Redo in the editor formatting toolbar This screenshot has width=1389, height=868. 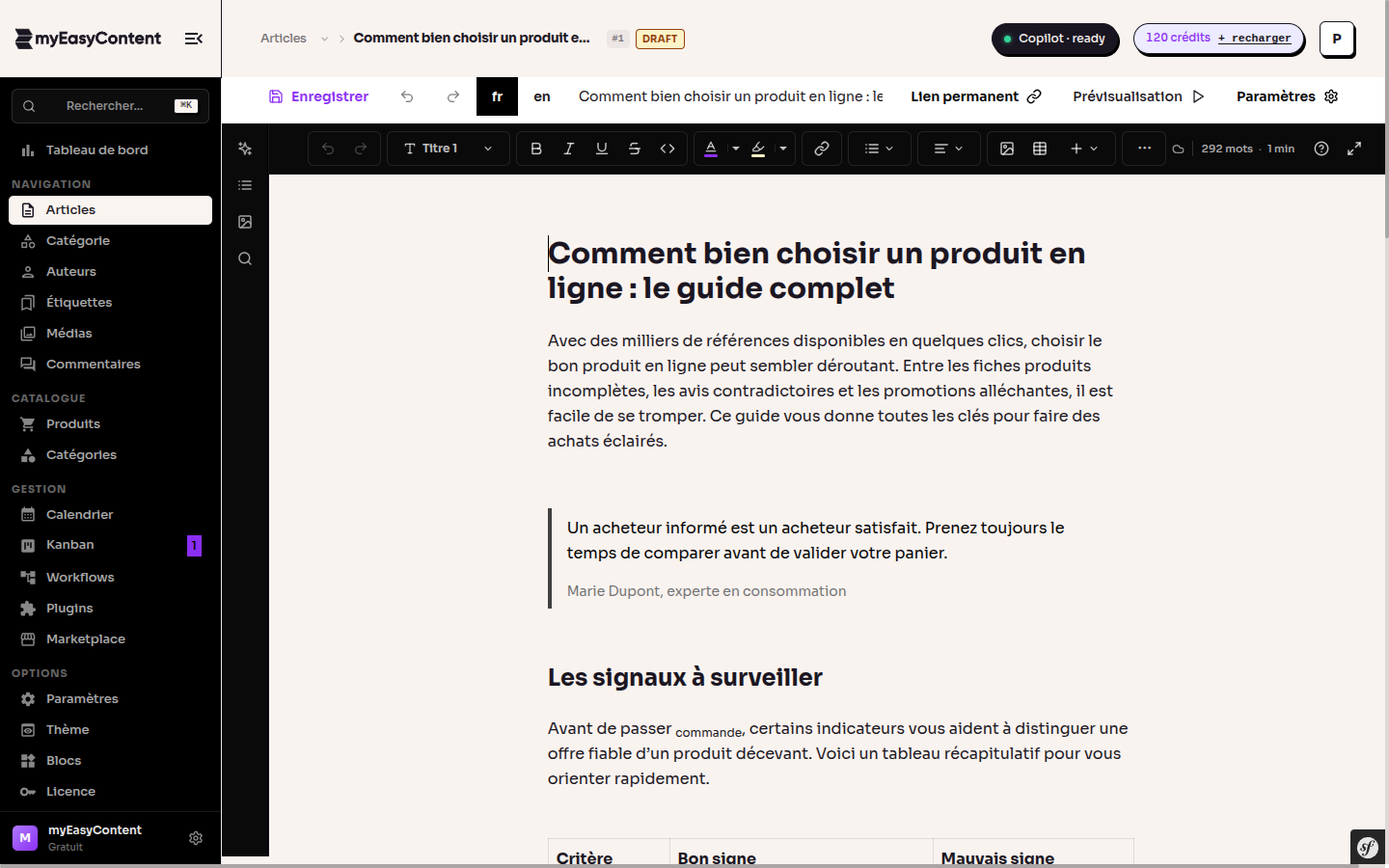(361, 149)
